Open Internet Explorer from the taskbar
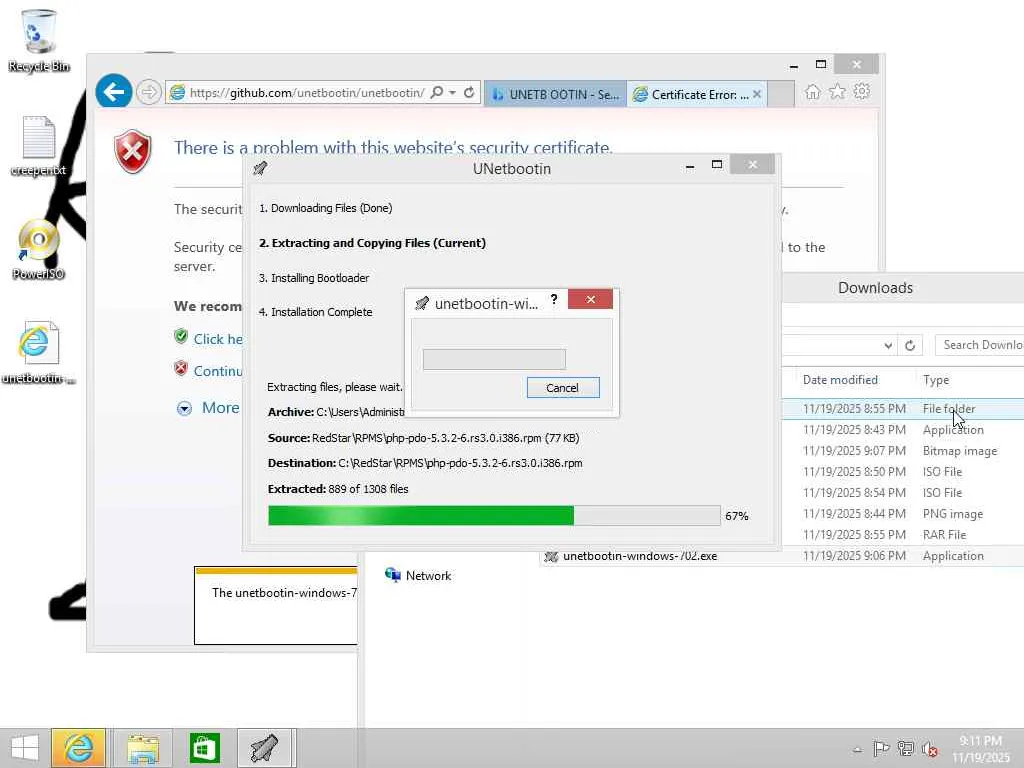1024x768 pixels. tap(78, 748)
